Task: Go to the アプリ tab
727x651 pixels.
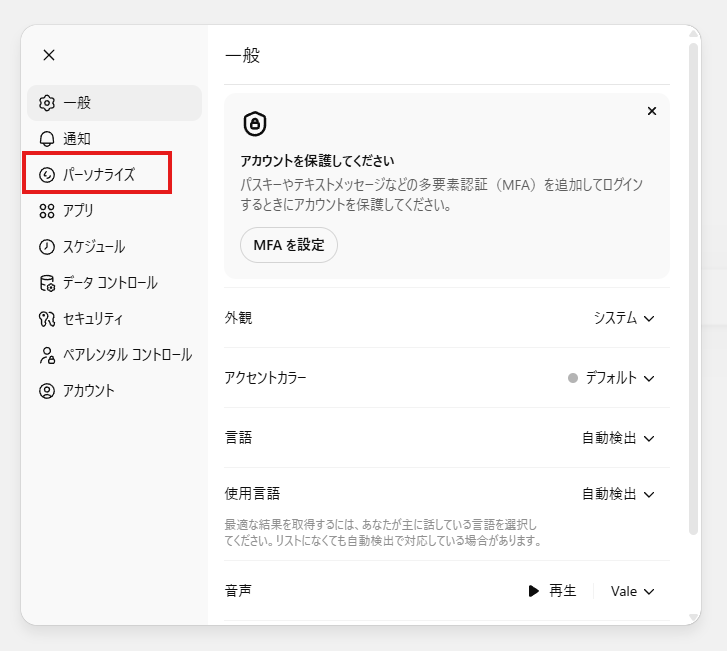Action: point(115,211)
